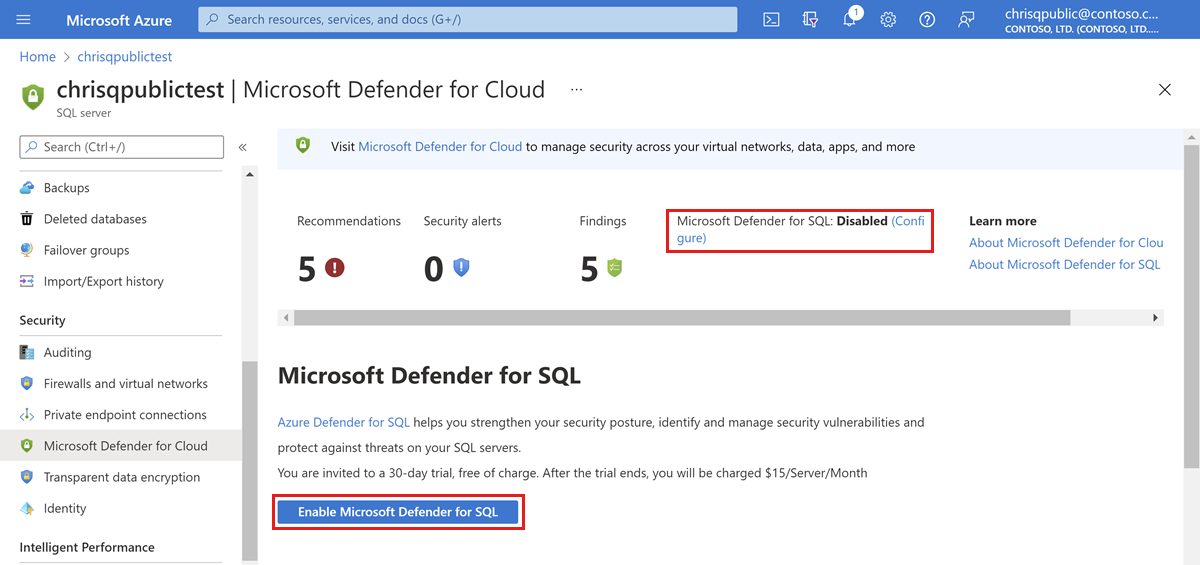Click Enable Microsoft Defender for SQL button

pos(398,512)
